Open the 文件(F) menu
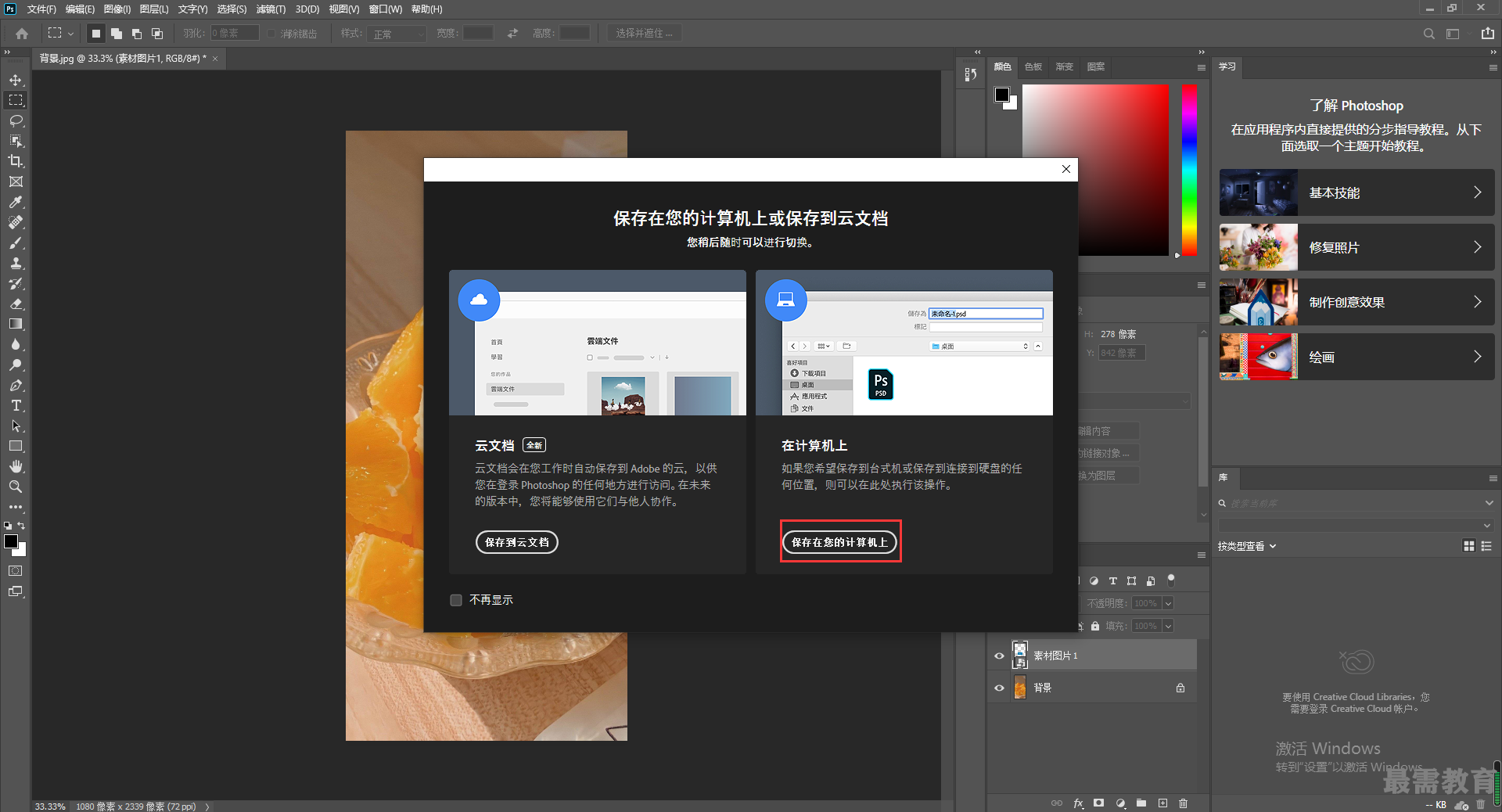This screenshot has height=812, width=1502. (x=41, y=9)
